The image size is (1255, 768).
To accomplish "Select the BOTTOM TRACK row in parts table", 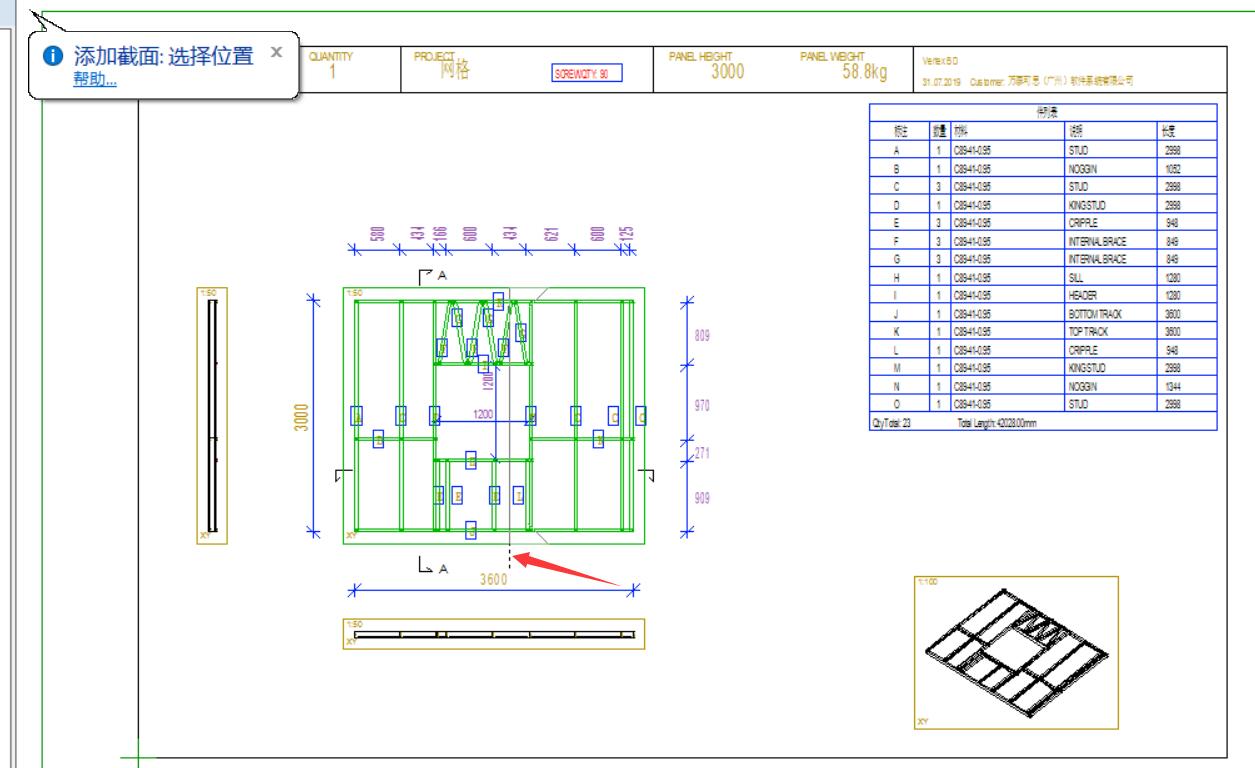I will click(1043, 314).
